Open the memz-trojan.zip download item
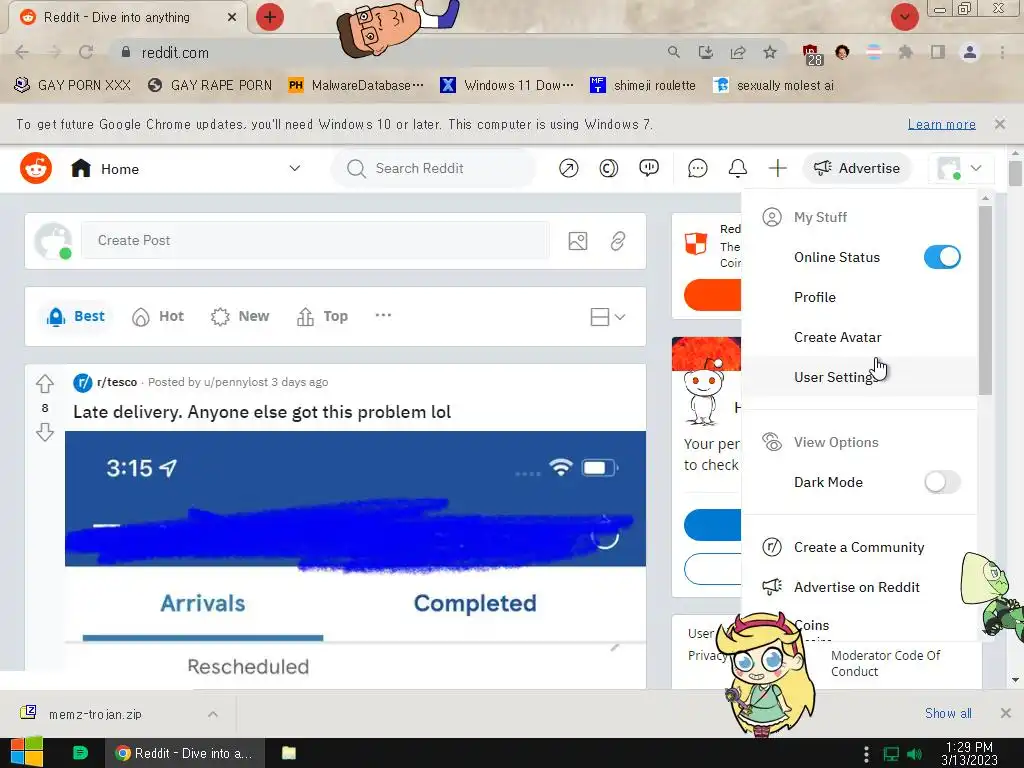This screenshot has height=768, width=1024. coord(95,714)
